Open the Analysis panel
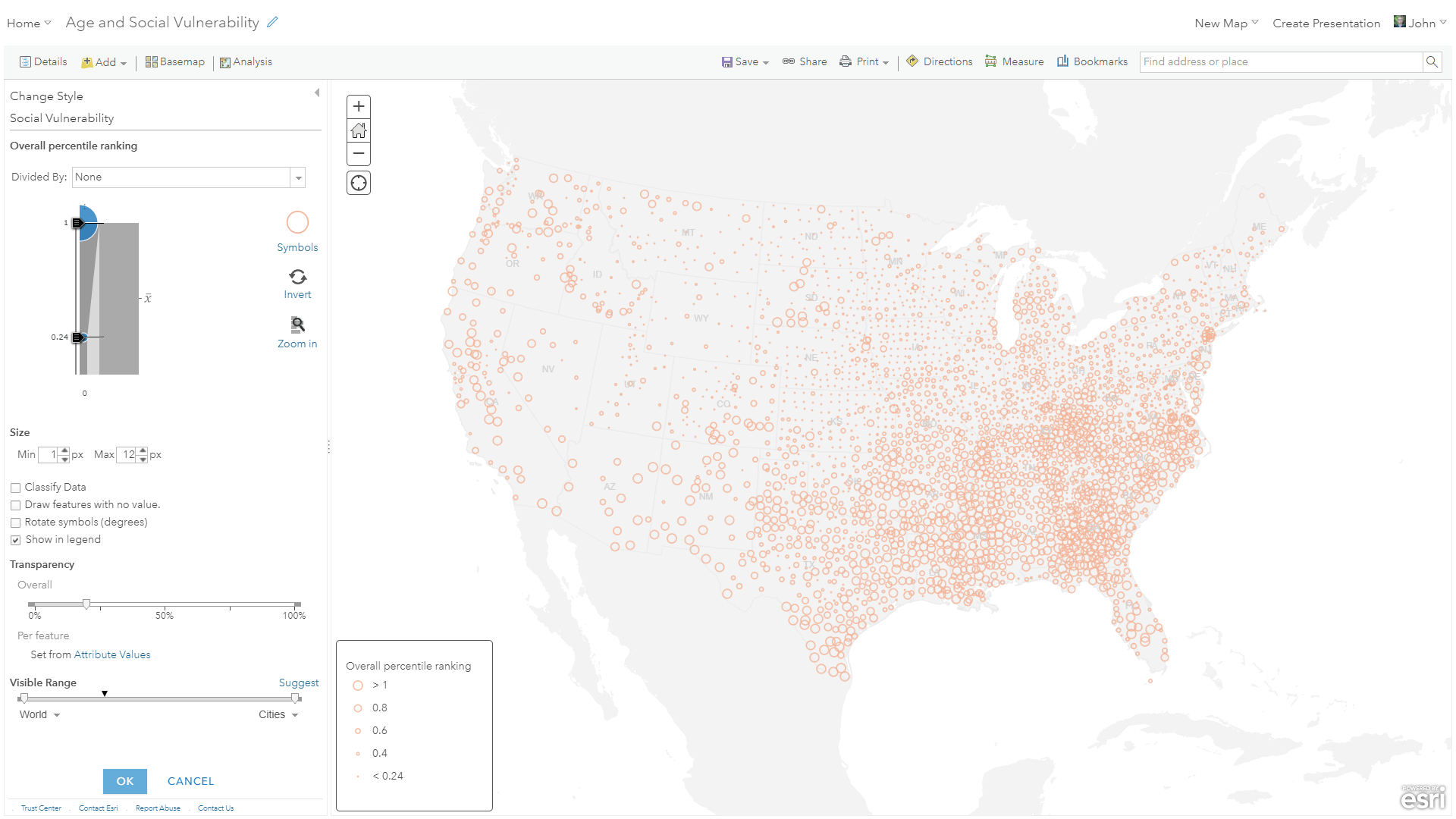1456x819 pixels. click(x=246, y=62)
